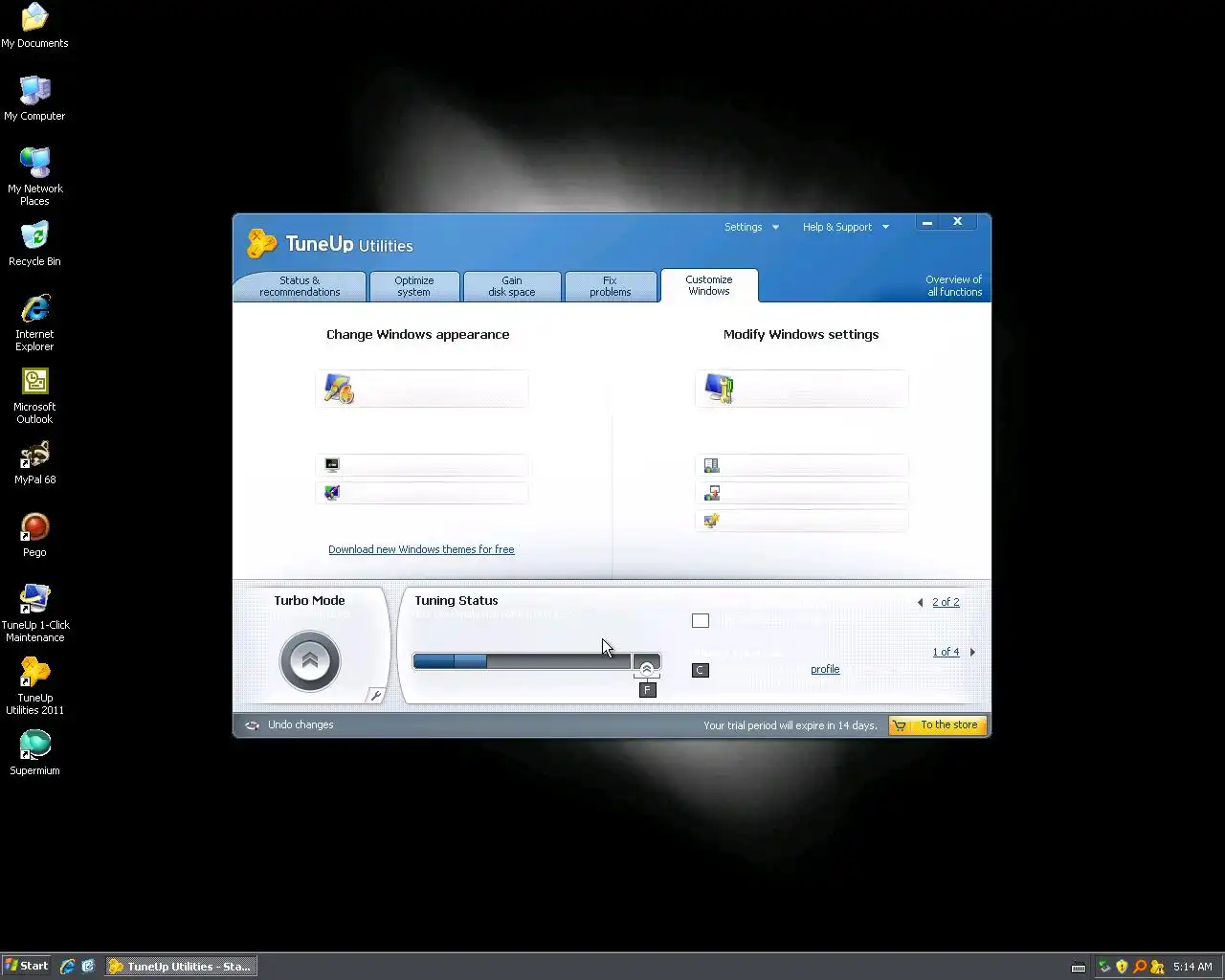Select Microsoft Outlook desktop icon
The width and height of the screenshot is (1225, 980).
(34, 395)
